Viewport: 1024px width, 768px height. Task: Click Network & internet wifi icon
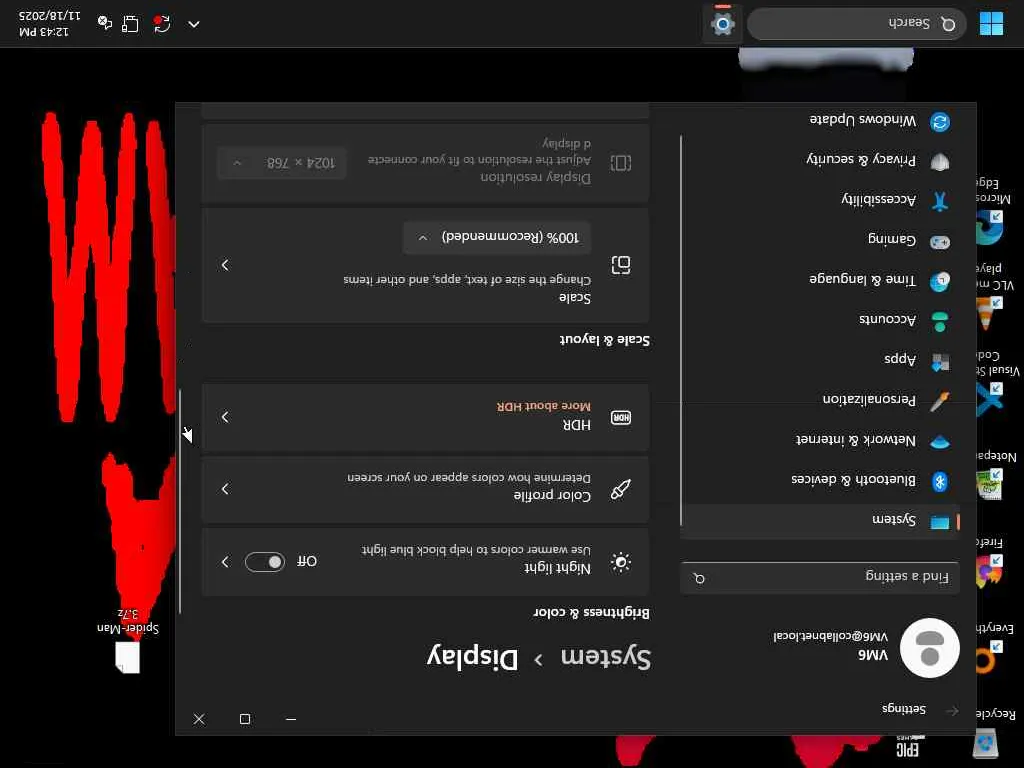pos(940,442)
